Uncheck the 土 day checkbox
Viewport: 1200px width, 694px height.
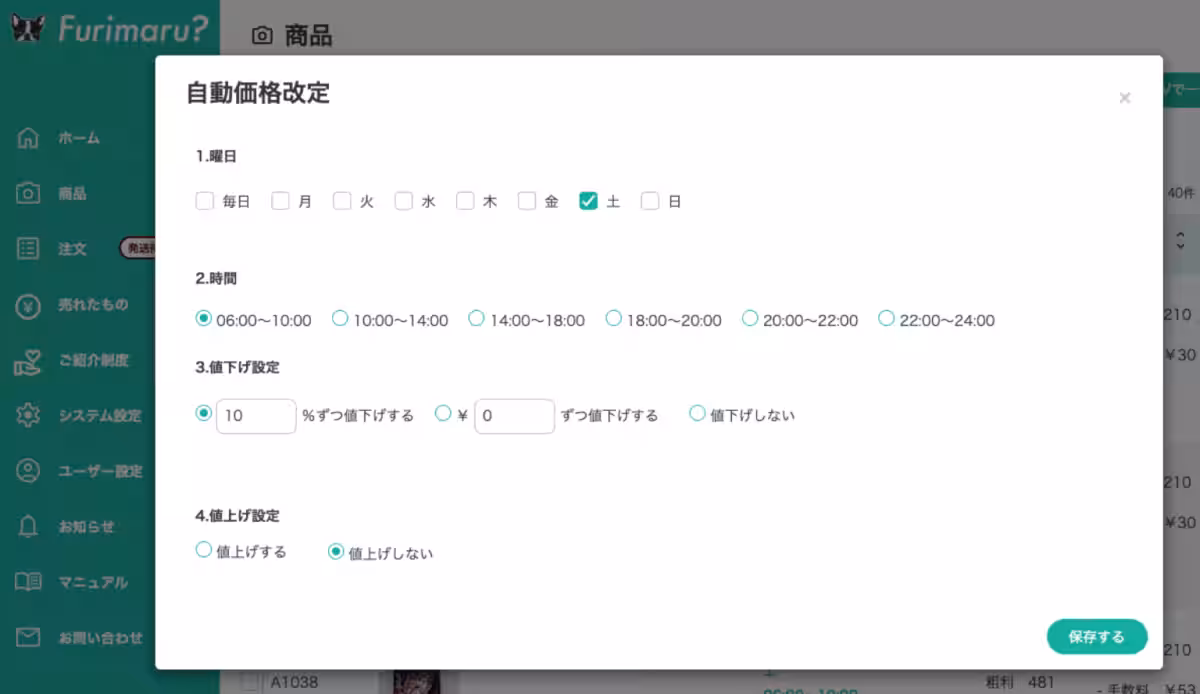click(589, 200)
